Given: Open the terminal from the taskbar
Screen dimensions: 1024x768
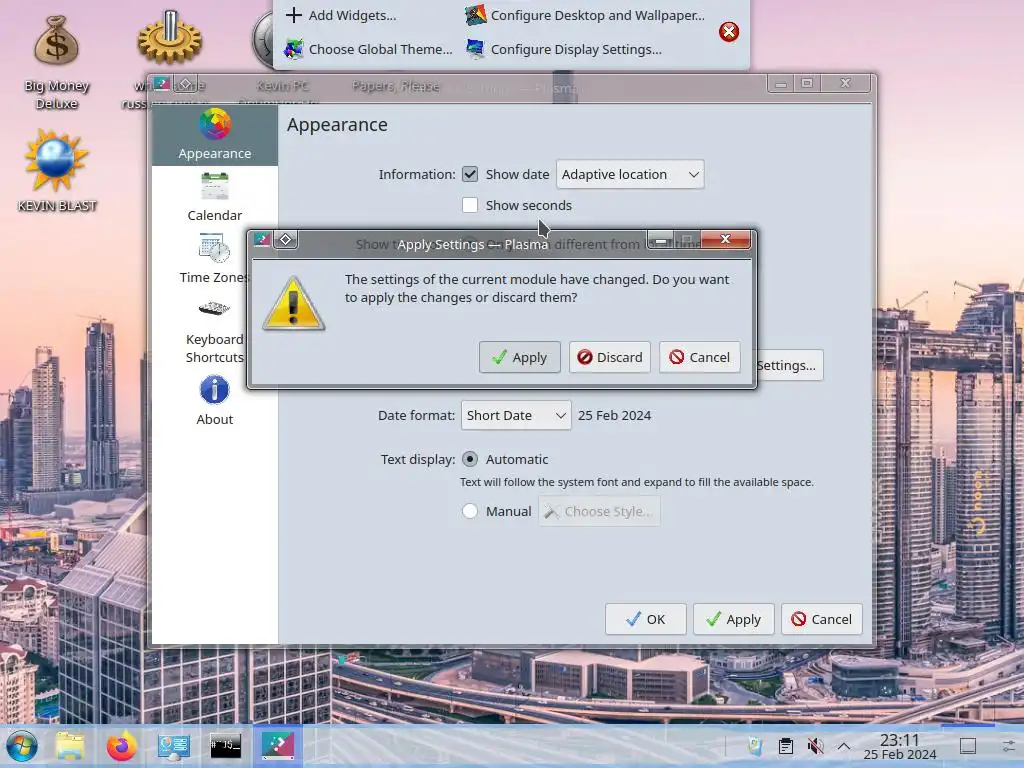Looking at the screenshot, I should coord(225,746).
